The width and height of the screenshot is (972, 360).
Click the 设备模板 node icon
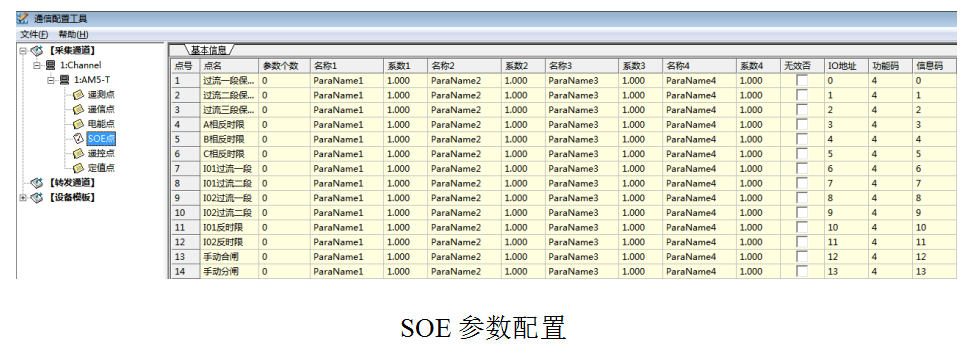click(x=37, y=198)
